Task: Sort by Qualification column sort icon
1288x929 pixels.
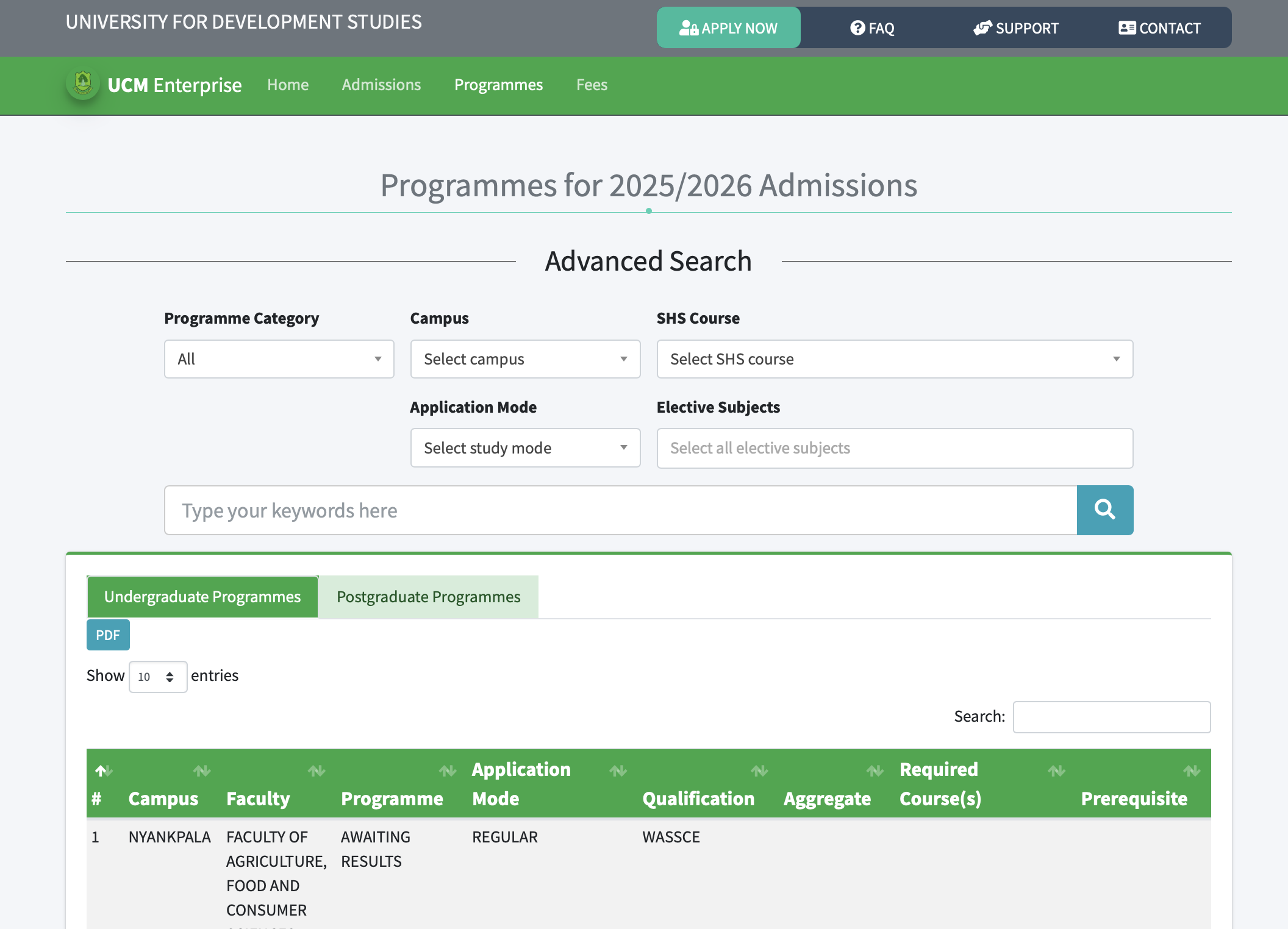Action: (x=759, y=771)
